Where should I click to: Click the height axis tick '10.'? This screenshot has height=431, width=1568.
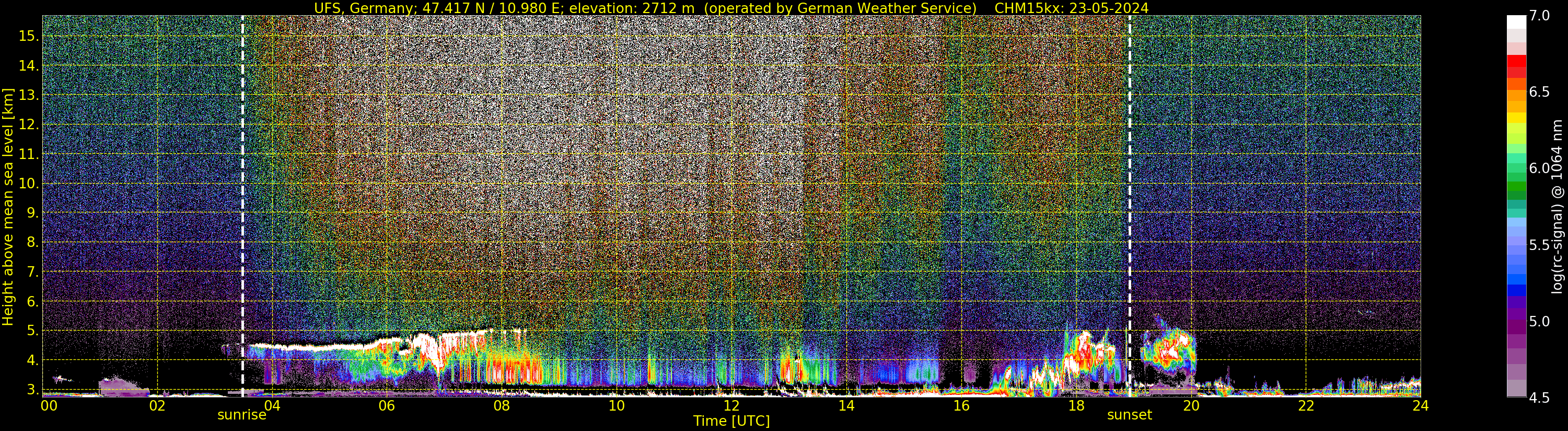tap(29, 184)
